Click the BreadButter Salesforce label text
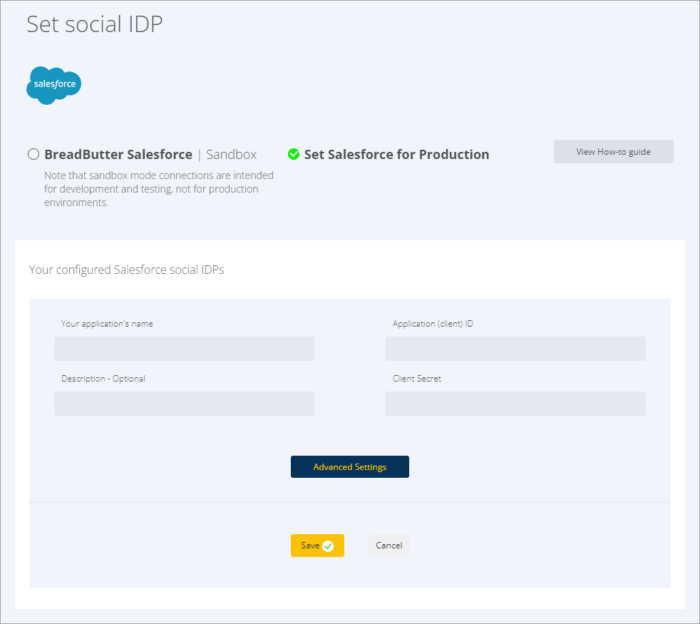Viewport: 700px width, 624px height. point(118,154)
